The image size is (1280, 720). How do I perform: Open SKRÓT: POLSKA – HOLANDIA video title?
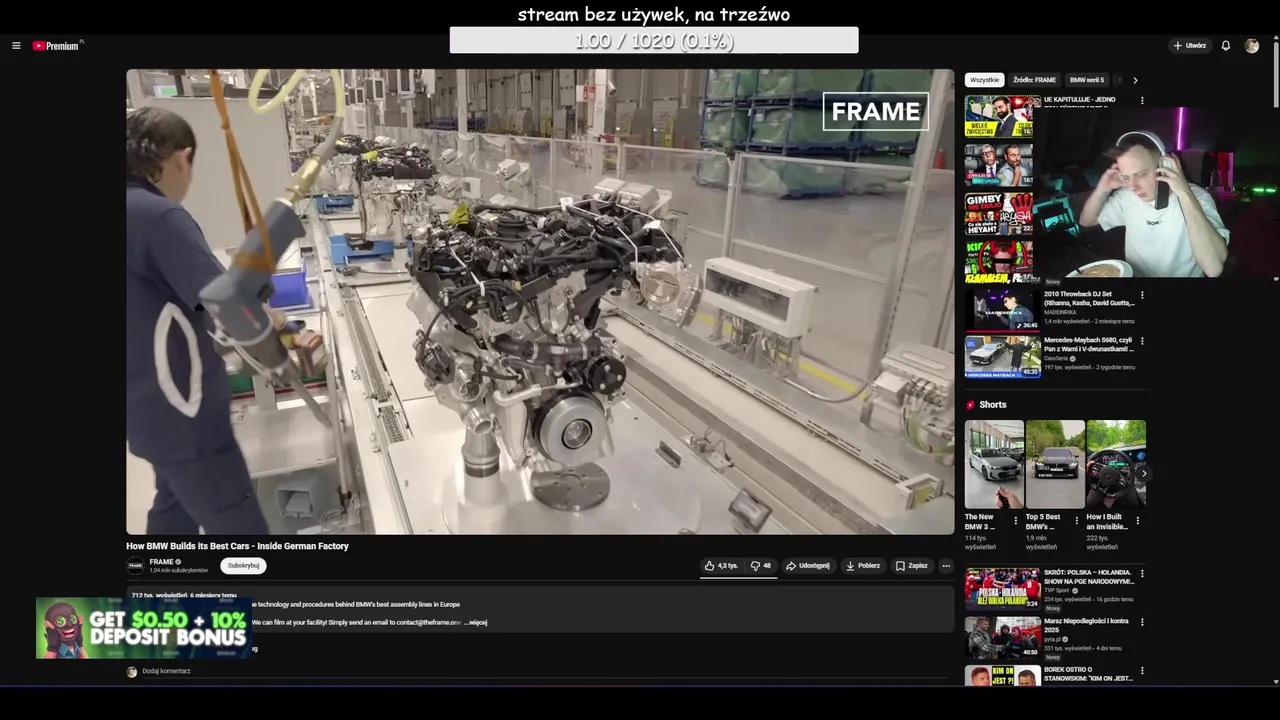1089,577
